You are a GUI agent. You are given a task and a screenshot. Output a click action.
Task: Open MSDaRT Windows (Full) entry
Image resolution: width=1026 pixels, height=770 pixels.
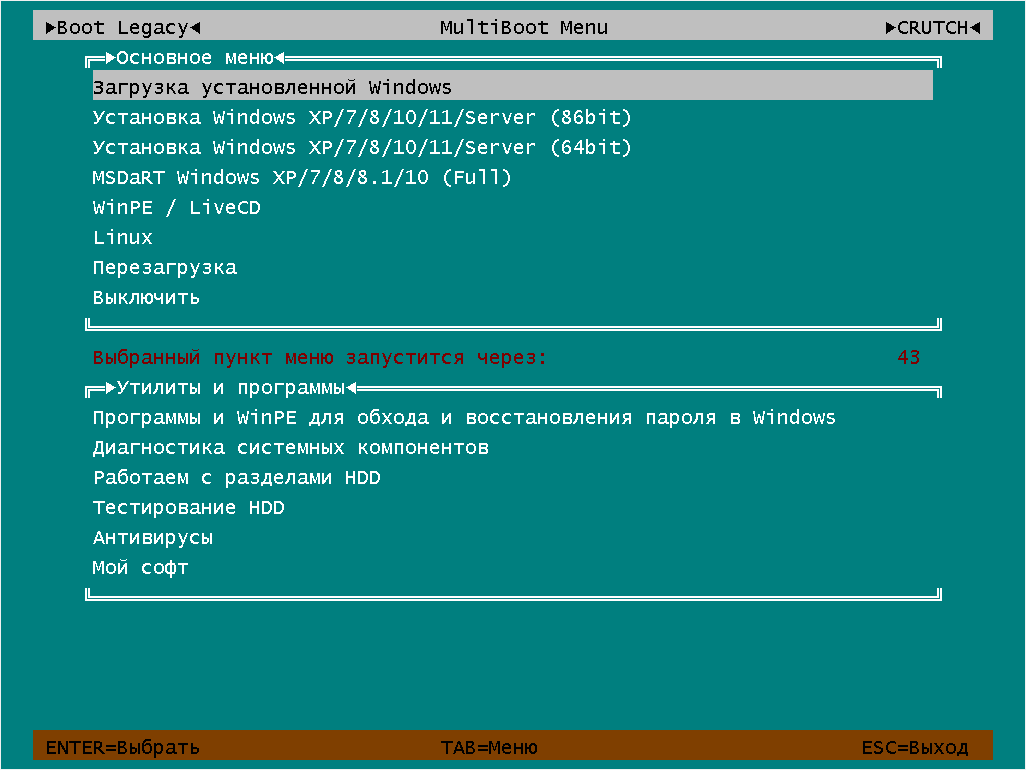pos(302,177)
